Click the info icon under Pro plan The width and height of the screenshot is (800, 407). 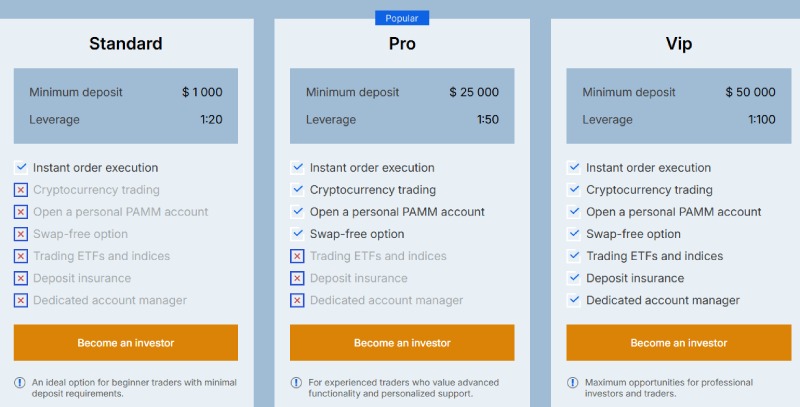(296, 382)
